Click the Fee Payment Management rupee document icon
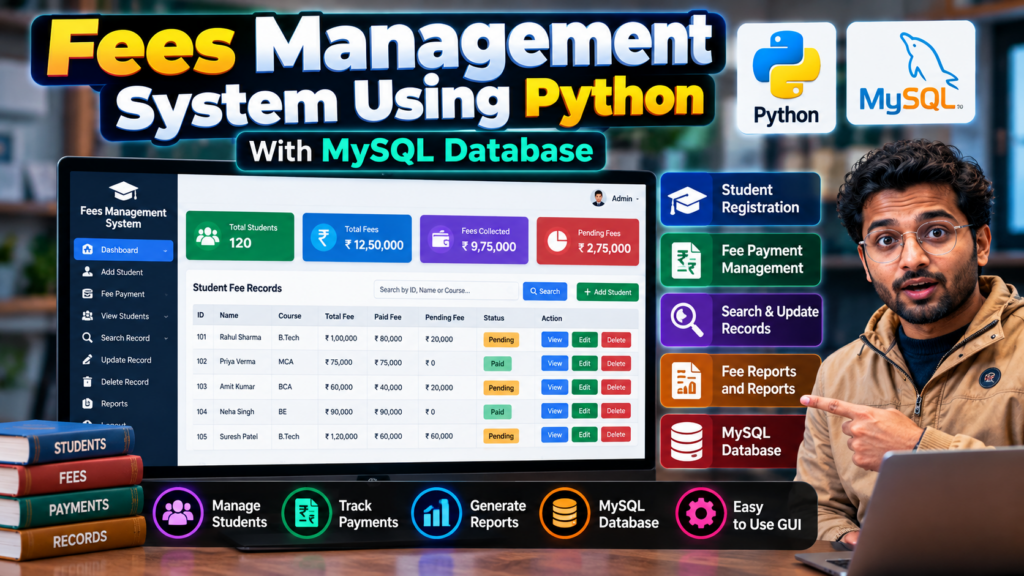This screenshot has width=1024, height=576. [686, 260]
